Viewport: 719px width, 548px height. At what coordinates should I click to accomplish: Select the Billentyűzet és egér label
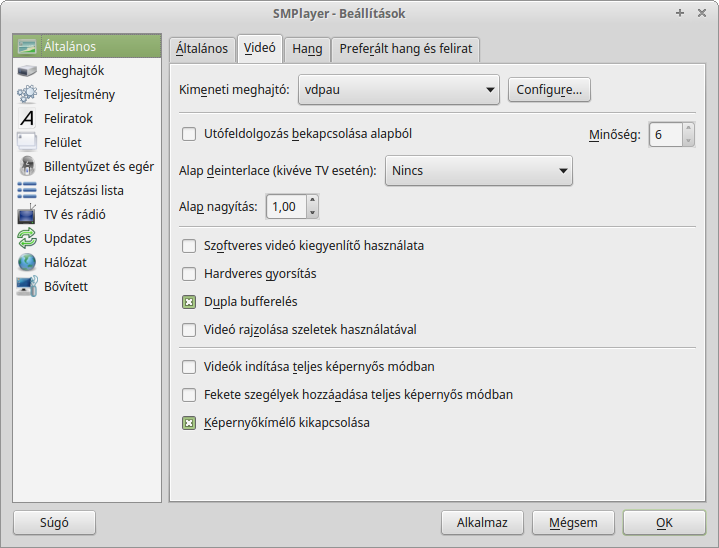(x=99, y=166)
